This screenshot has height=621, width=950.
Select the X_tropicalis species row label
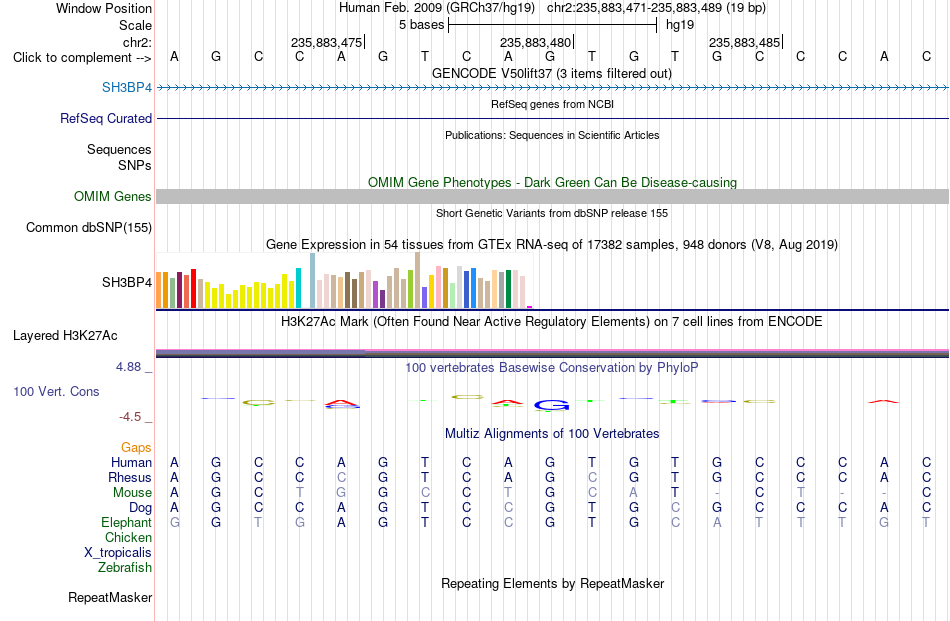[118, 553]
